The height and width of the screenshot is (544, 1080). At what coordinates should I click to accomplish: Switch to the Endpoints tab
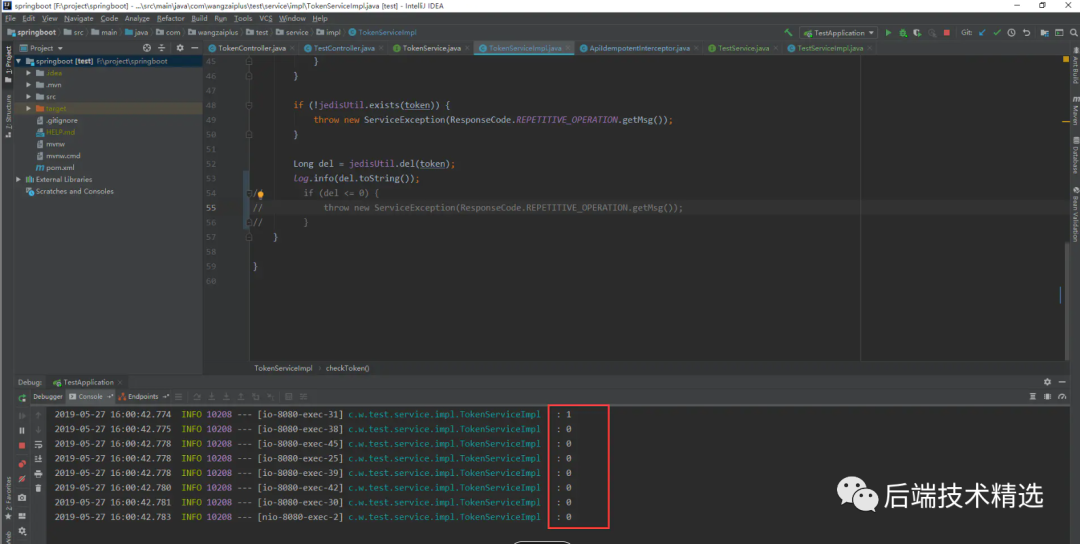(x=143, y=397)
